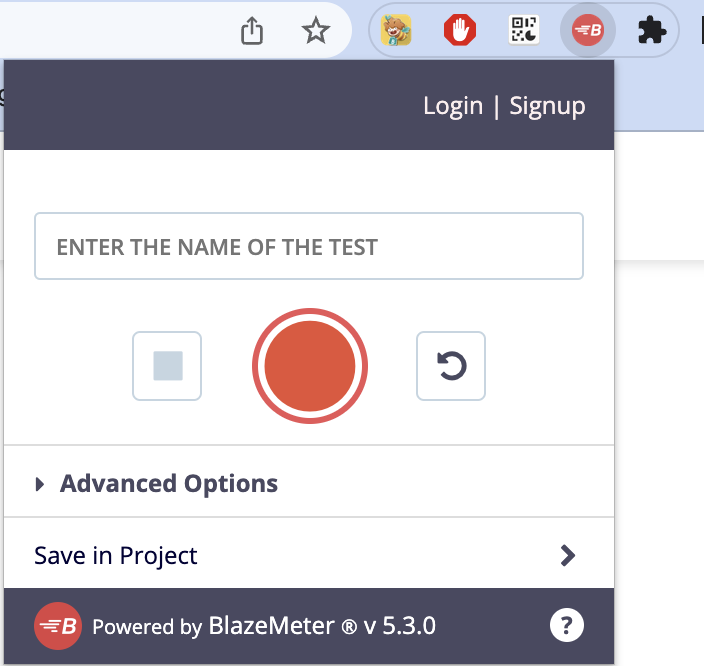Open the cartoon character extension icon
Screen dimensions: 704x666
pos(397,32)
